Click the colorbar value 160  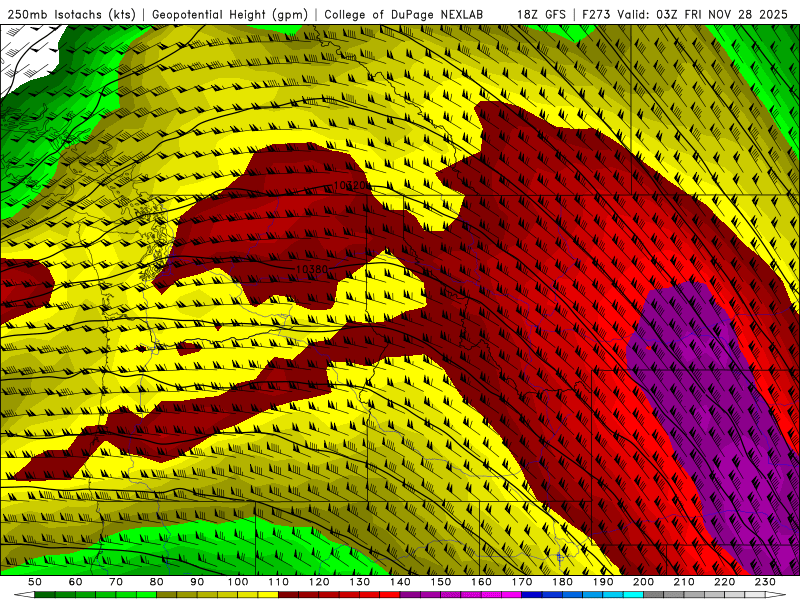(481, 582)
